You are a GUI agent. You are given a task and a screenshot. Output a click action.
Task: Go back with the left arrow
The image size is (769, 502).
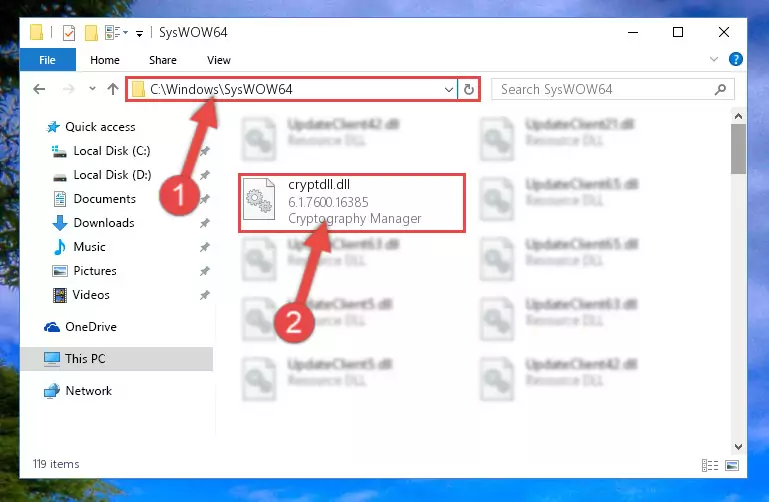(x=39, y=89)
